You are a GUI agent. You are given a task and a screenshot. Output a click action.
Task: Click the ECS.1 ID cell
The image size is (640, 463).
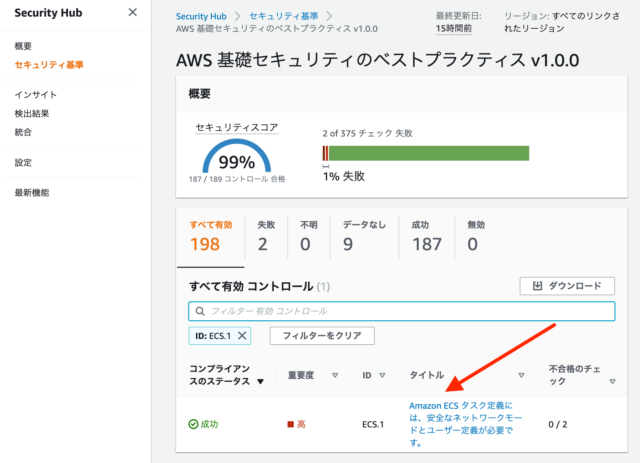[x=373, y=424]
